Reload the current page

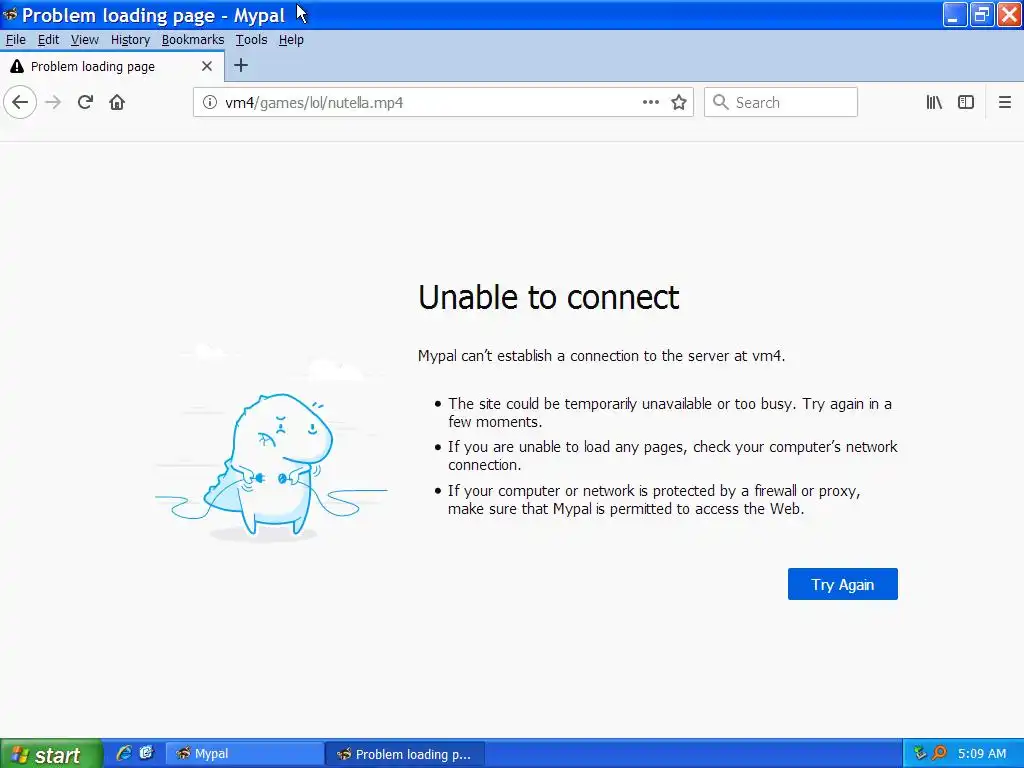point(85,103)
